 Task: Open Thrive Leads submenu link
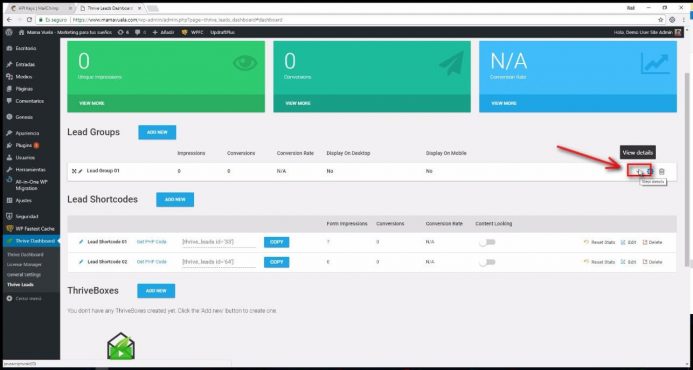[20, 285]
